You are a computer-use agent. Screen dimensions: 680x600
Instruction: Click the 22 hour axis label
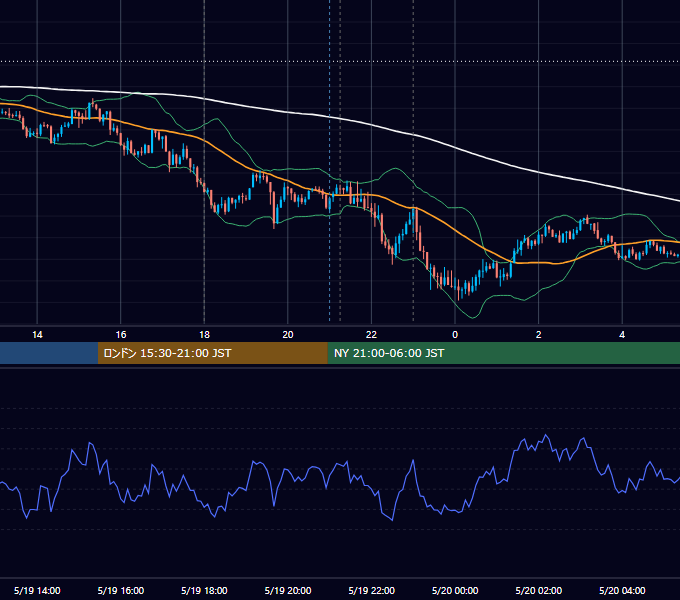coord(371,335)
